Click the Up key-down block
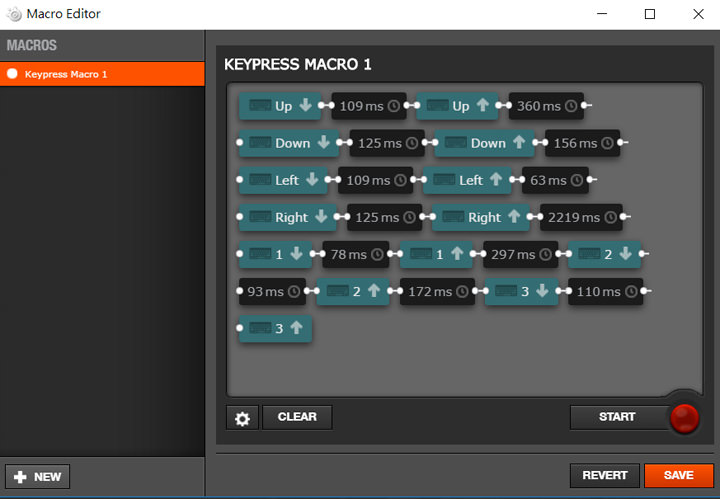 pos(280,106)
